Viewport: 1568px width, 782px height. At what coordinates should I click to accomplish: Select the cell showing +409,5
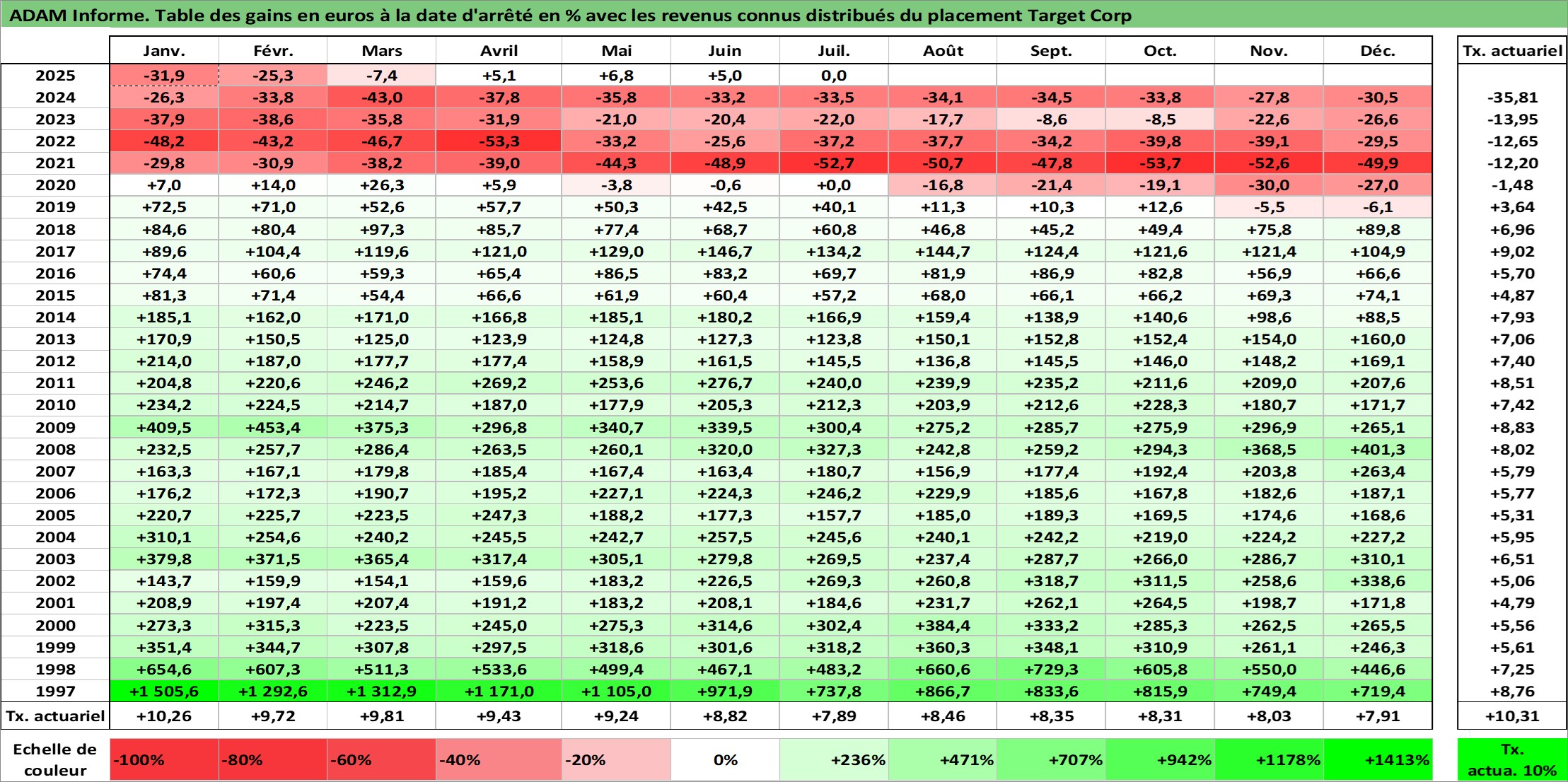(164, 427)
